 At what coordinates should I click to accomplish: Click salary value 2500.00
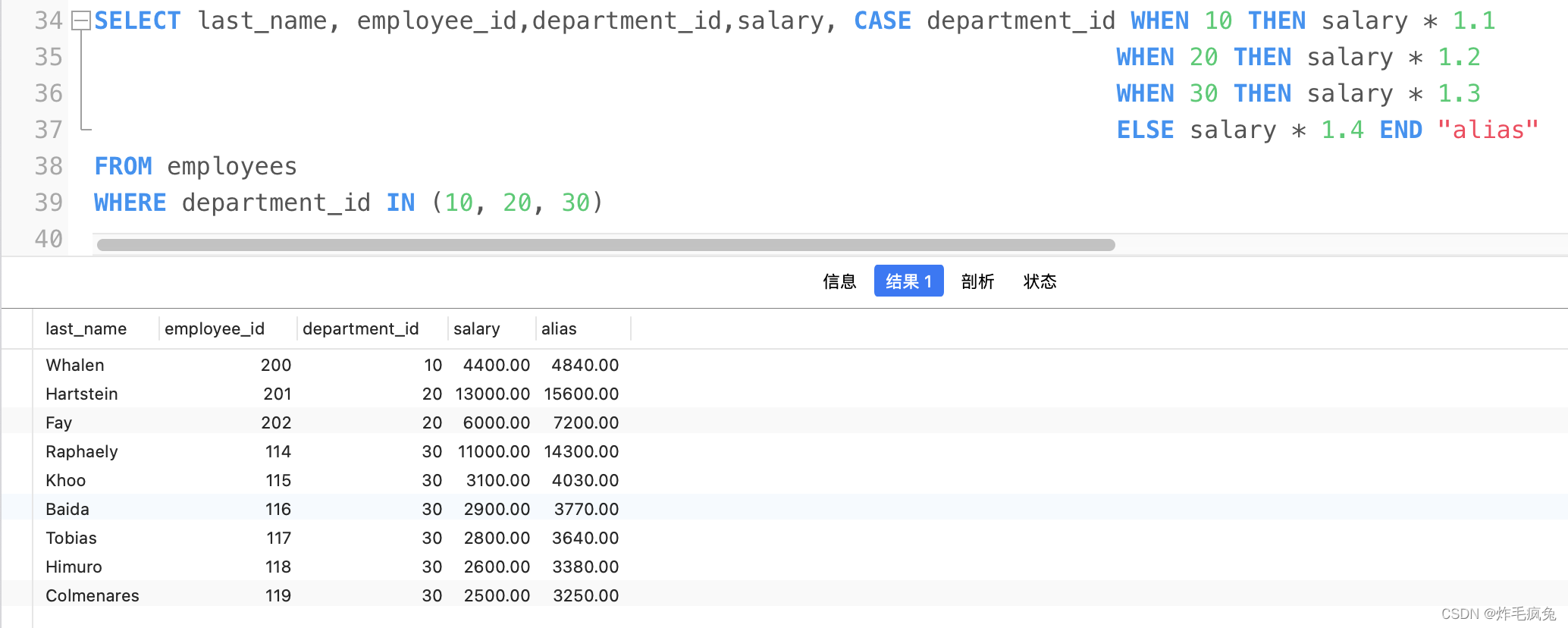497,595
